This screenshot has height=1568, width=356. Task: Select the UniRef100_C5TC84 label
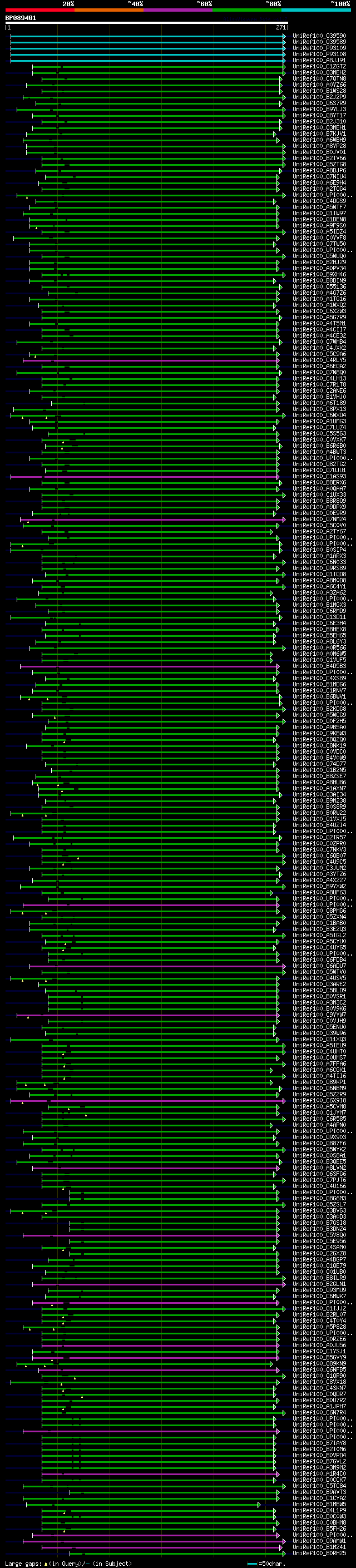coord(319,1486)
